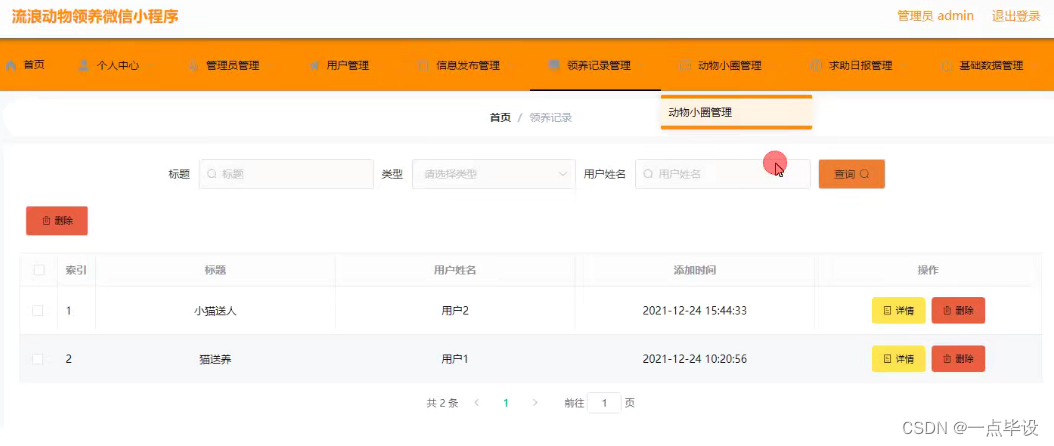Click the 标题 search input field
The height and width of the screenshot is (446, 1054).
(286, 174)
